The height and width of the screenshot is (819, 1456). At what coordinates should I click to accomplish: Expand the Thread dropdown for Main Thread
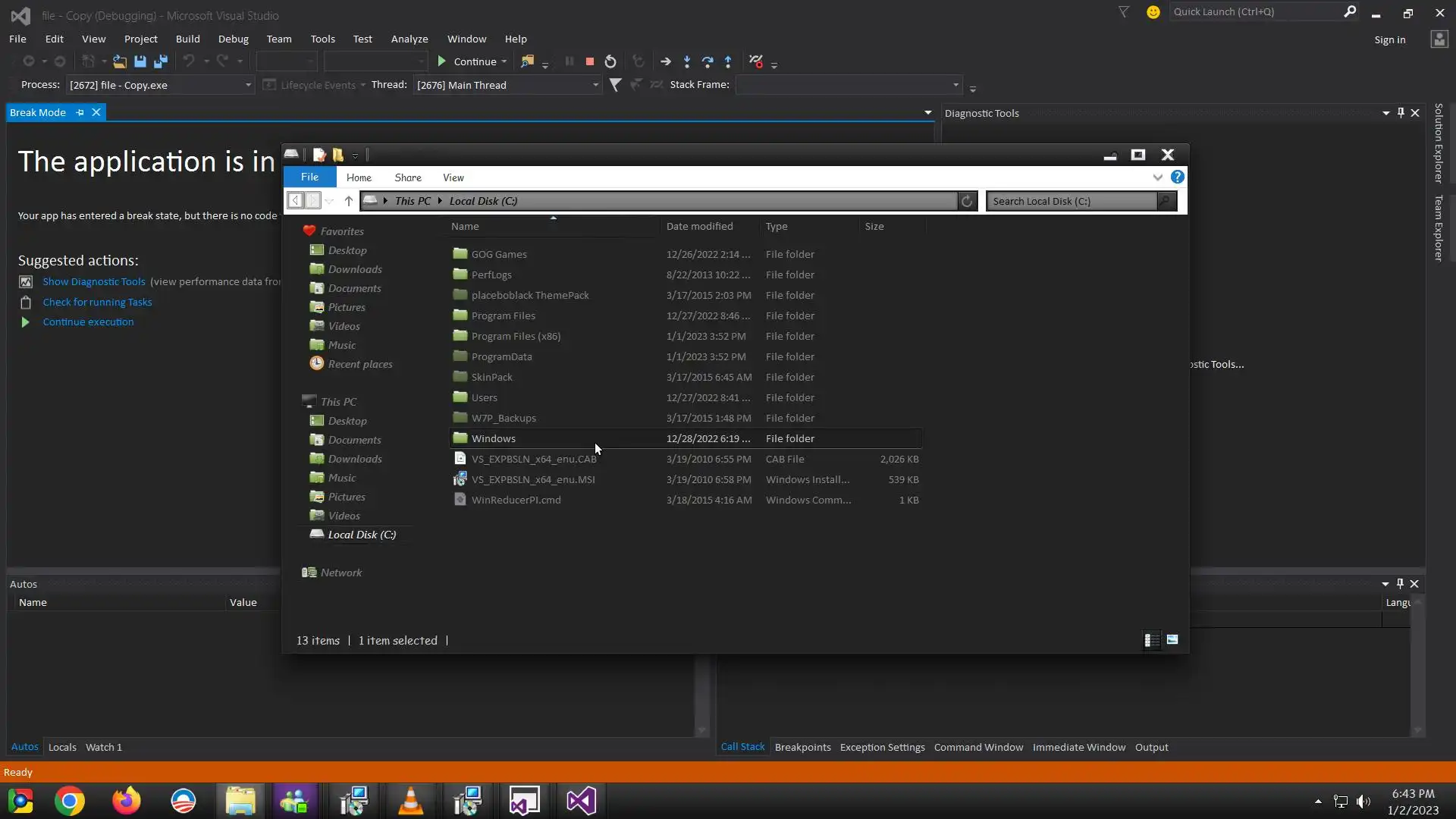(595, 85)
